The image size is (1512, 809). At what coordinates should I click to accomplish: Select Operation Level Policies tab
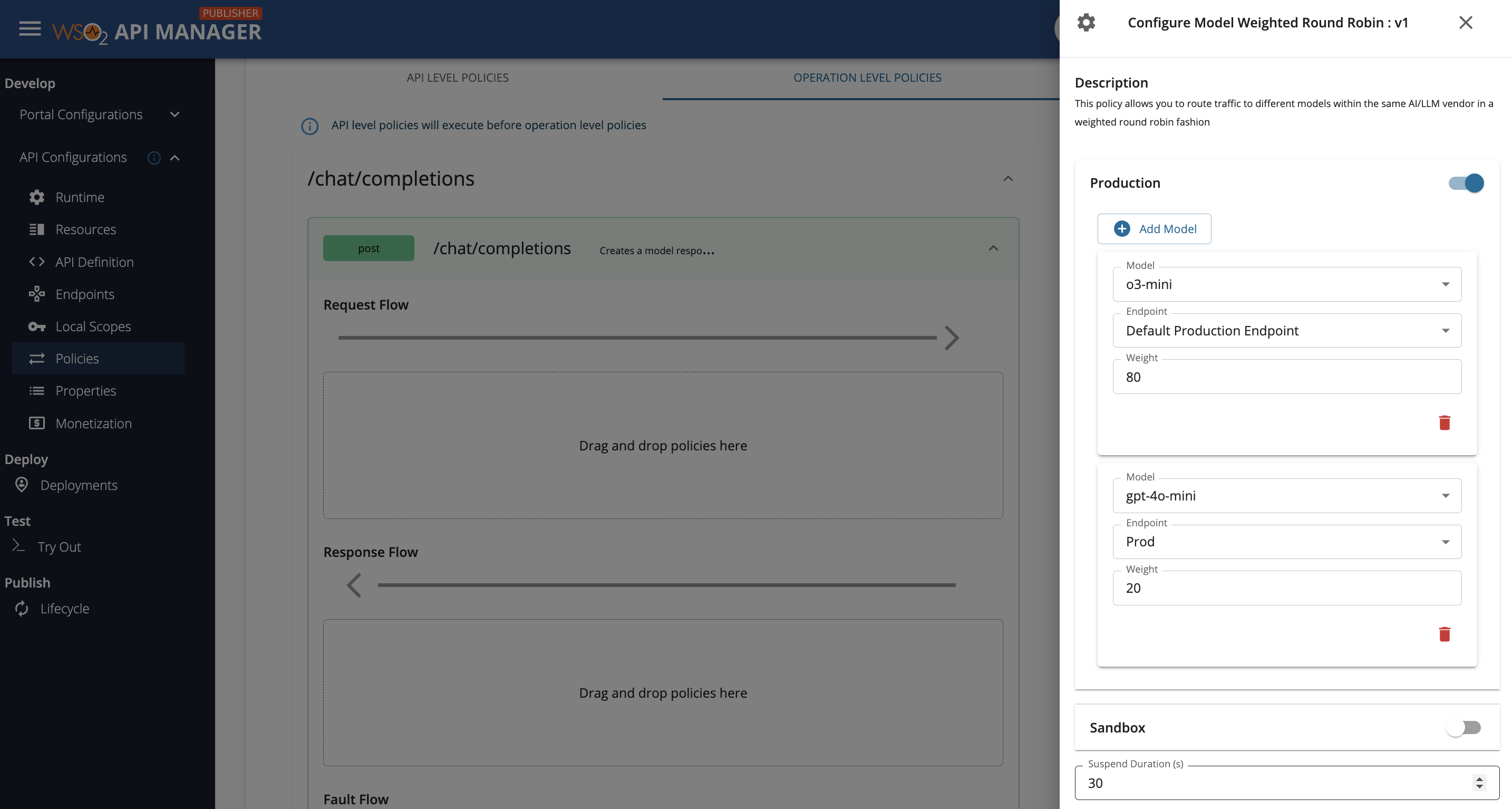coord(867,78)
